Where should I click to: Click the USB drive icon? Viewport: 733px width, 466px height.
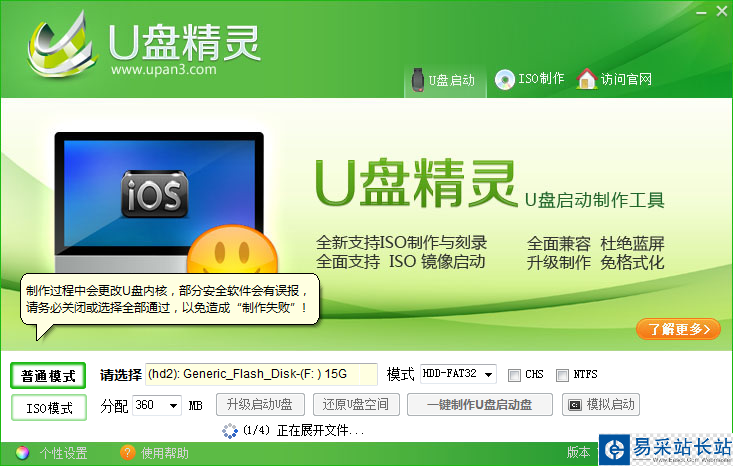coord(417,80)
